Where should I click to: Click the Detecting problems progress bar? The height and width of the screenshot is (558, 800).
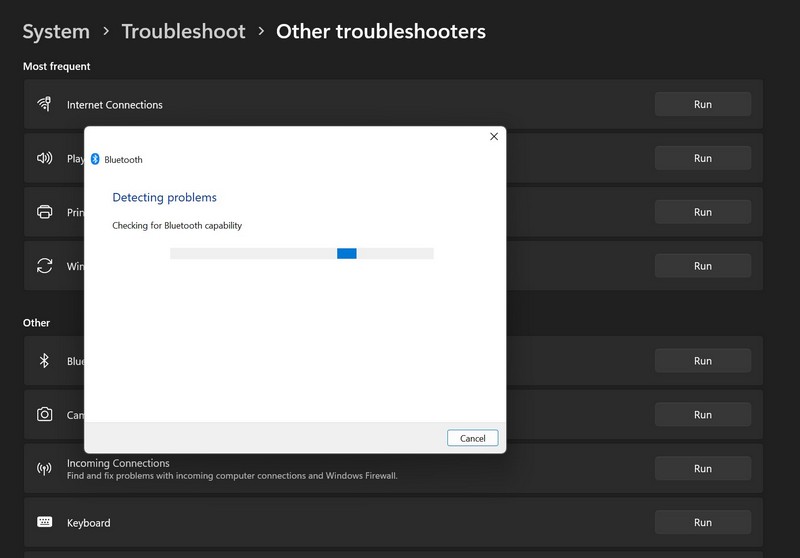pos(301,254)
